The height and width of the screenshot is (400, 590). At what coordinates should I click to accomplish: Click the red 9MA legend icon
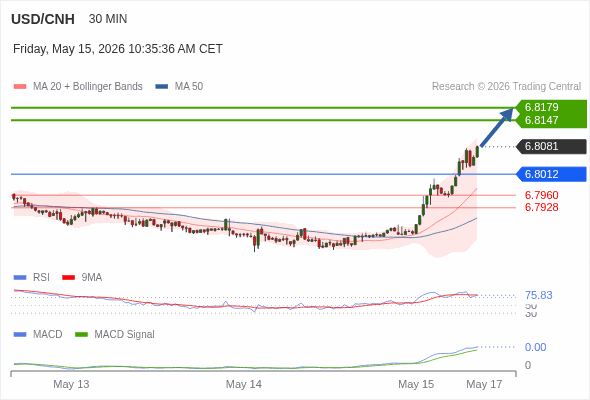[68, 278]
